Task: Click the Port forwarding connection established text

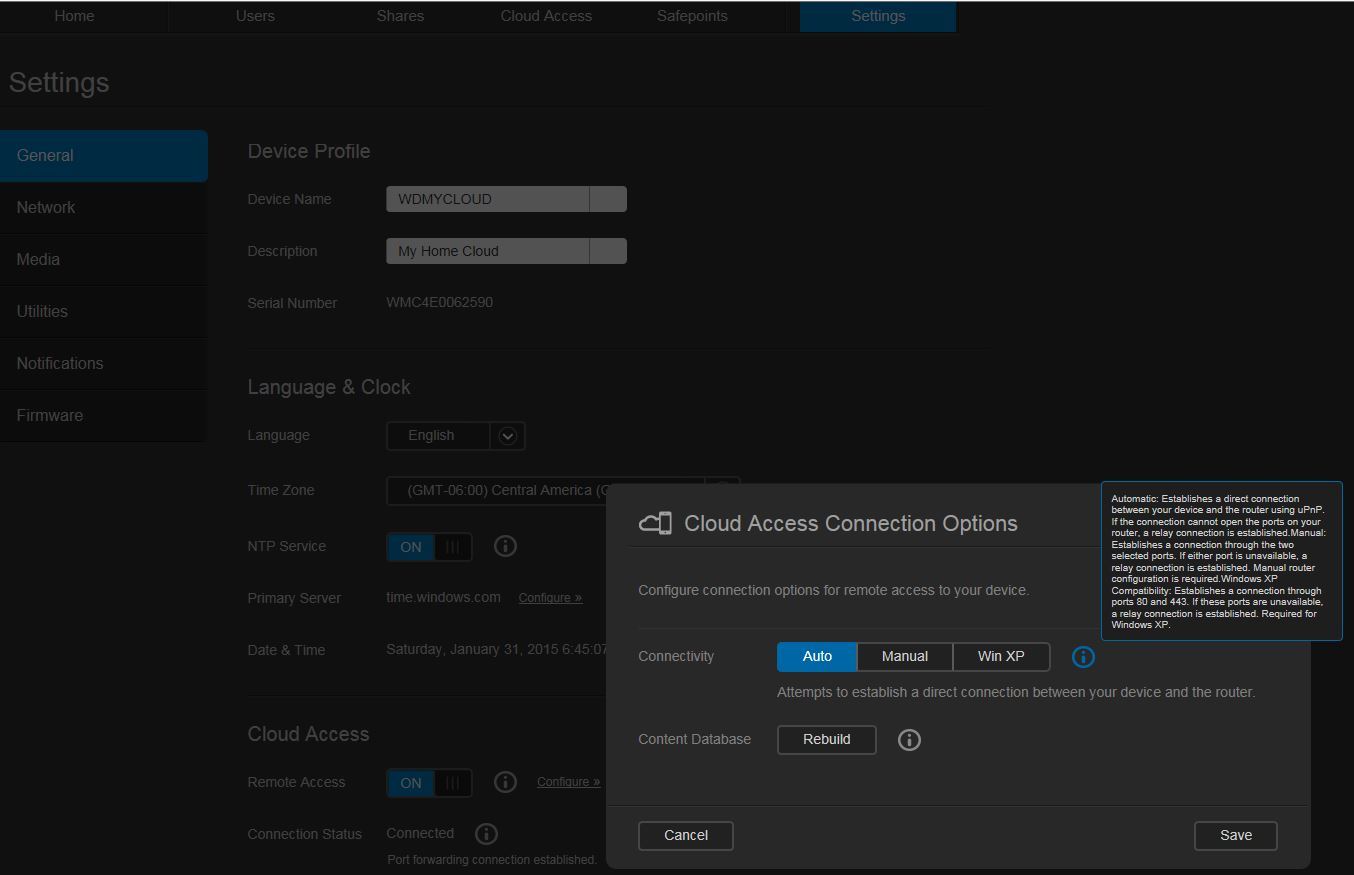Action: 492,860
